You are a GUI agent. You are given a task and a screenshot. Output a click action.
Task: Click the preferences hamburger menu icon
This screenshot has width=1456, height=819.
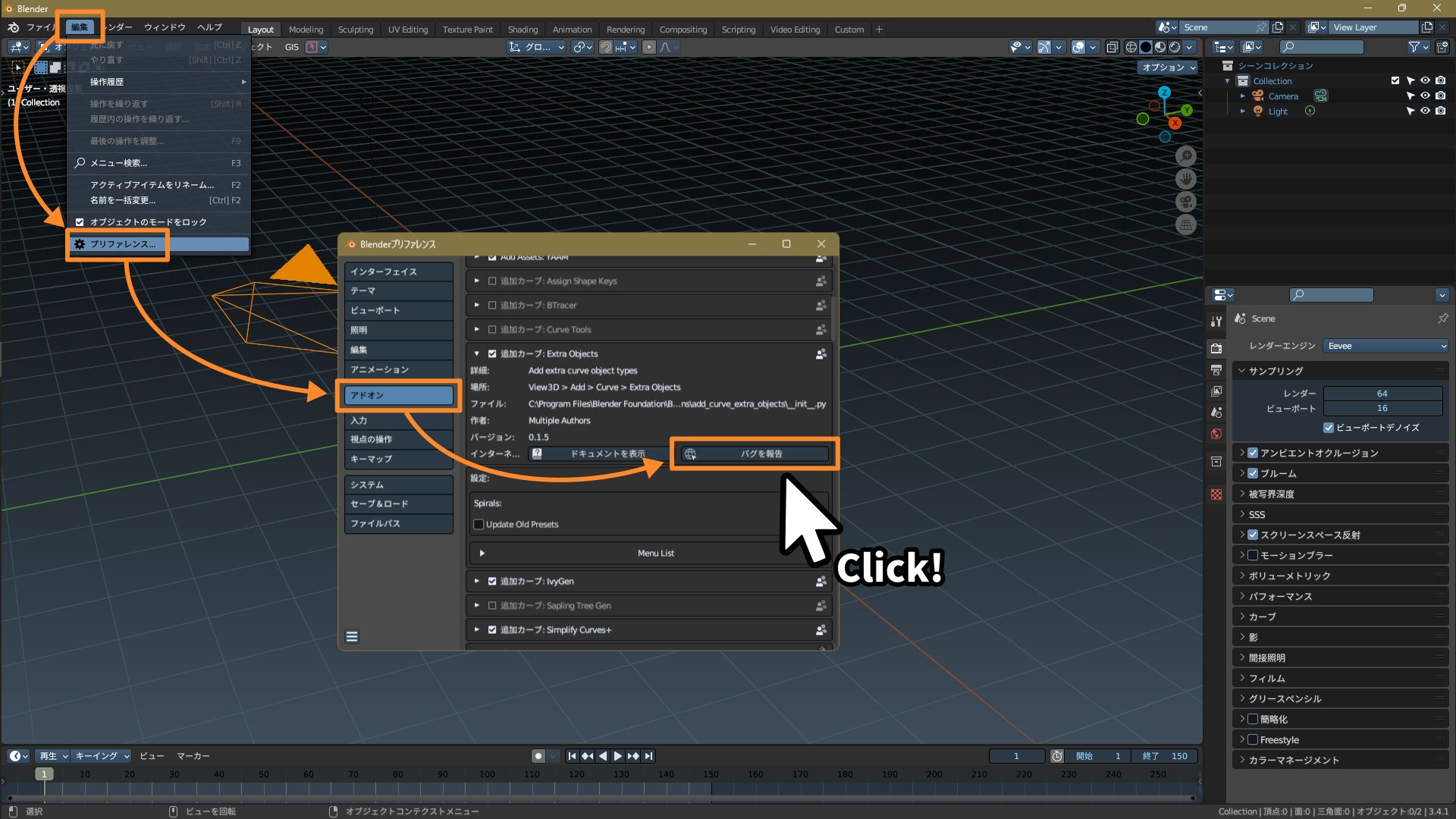352,637
